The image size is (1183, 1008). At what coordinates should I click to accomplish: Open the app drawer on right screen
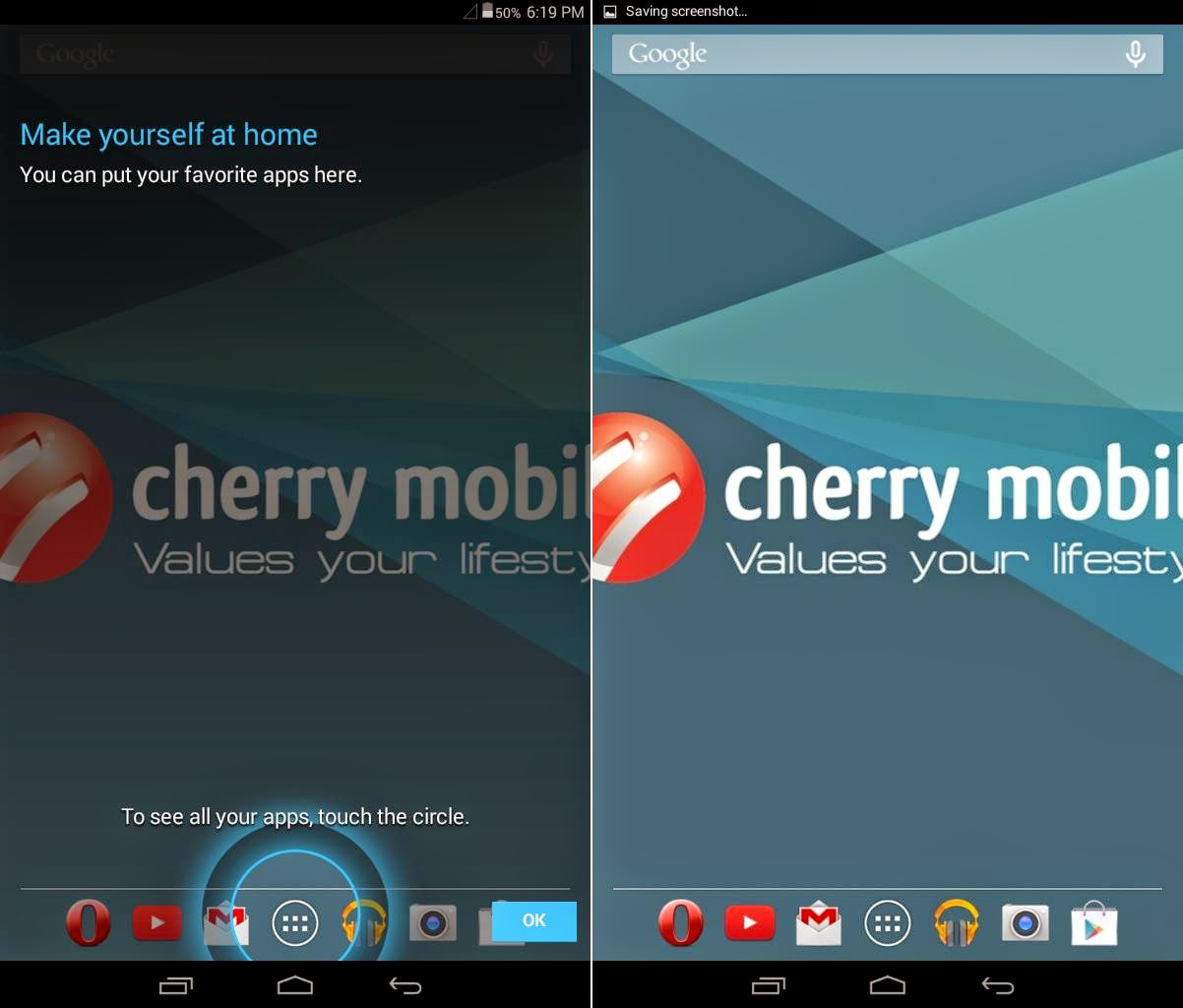(888, 923)
